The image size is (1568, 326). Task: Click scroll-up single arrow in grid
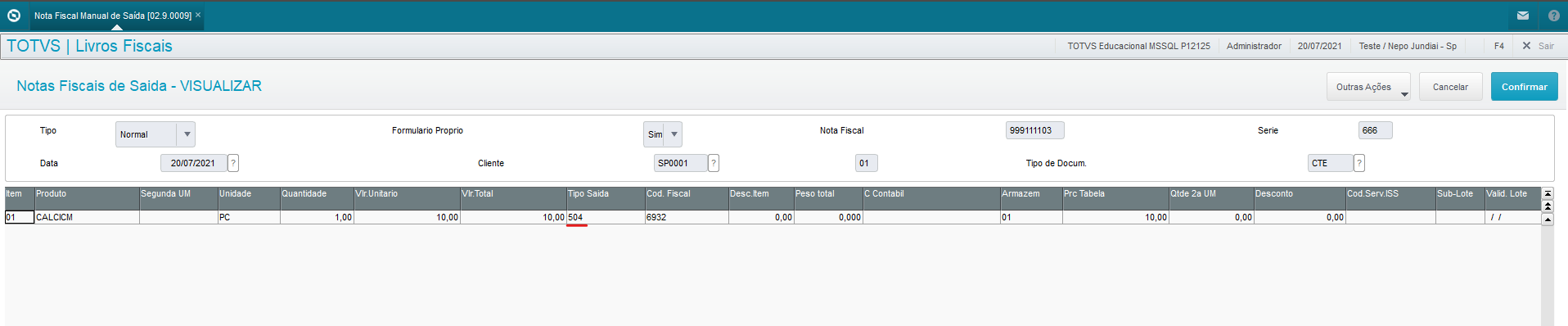[x=1548, y=220]
